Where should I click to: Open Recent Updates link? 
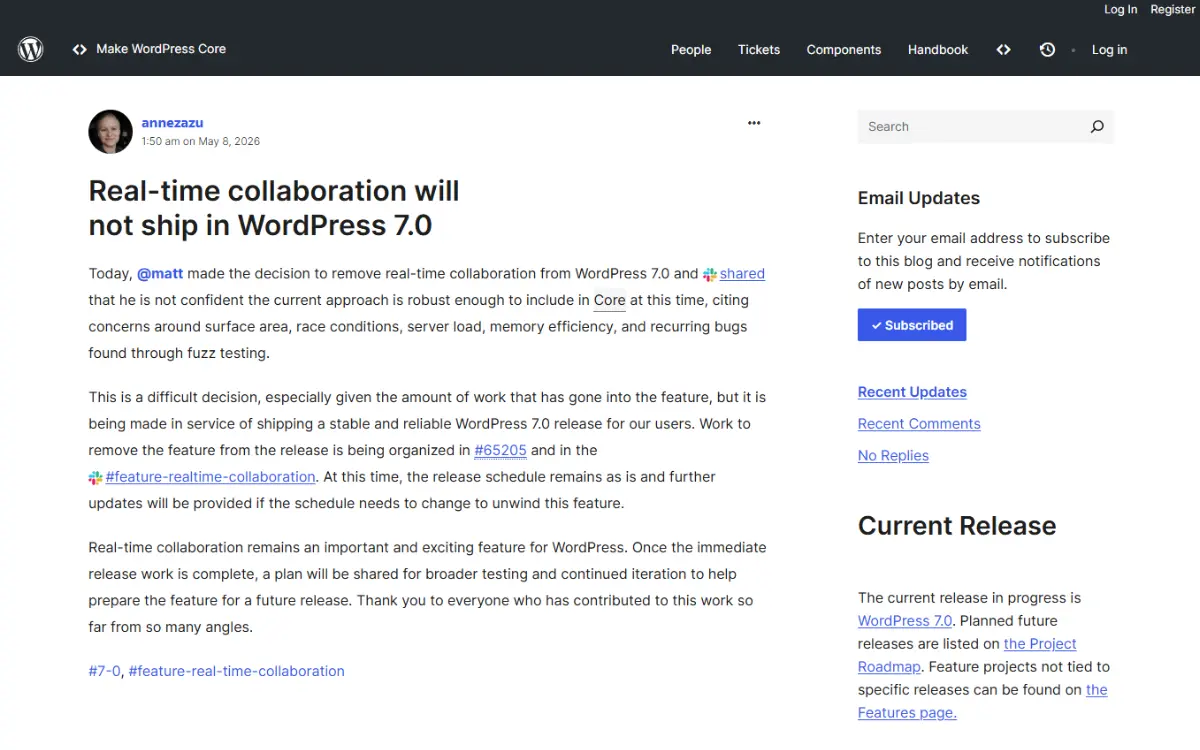point(912,392)
